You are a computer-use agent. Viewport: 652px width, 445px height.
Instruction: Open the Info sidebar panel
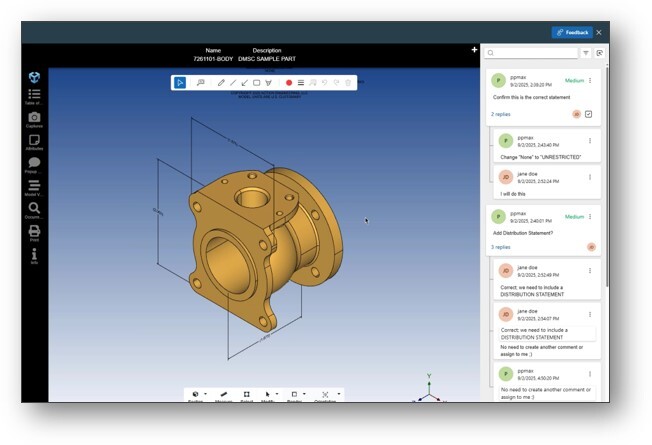[x=34, y=255]
